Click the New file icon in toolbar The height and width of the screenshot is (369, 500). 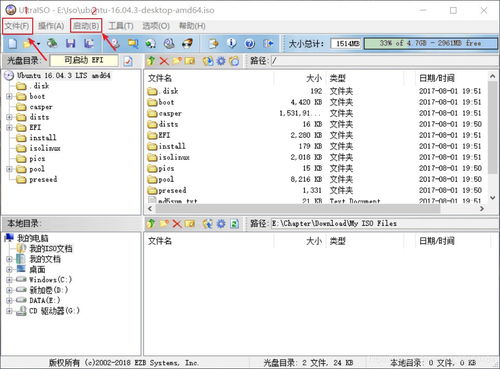pos(12,43)
